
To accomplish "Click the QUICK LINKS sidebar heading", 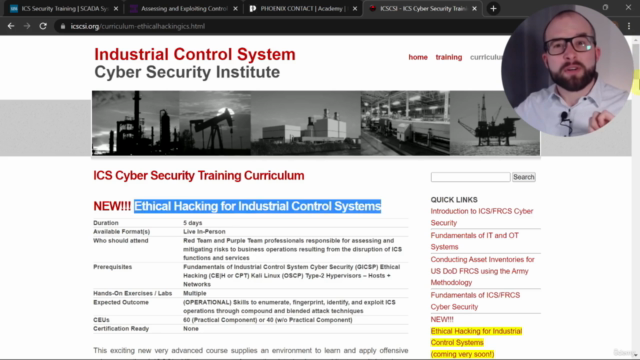I will [x=454, y=200].
